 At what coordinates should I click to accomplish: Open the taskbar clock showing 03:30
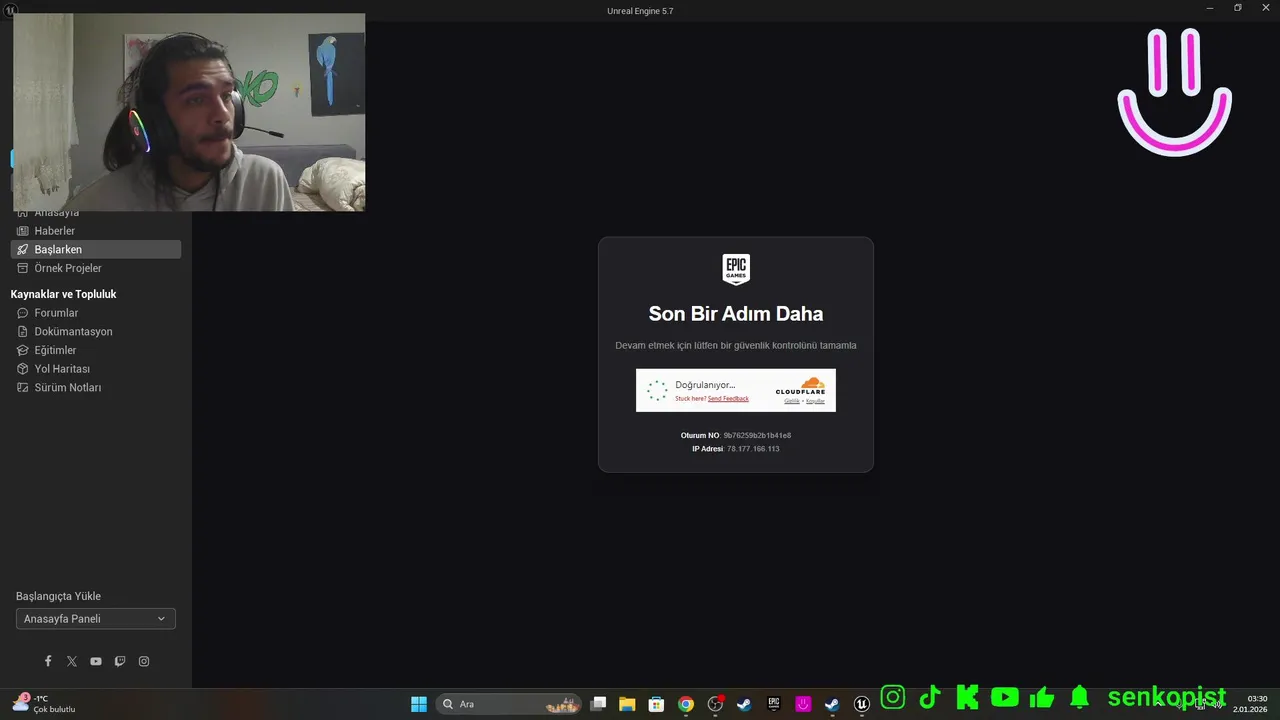[1250, 704]
